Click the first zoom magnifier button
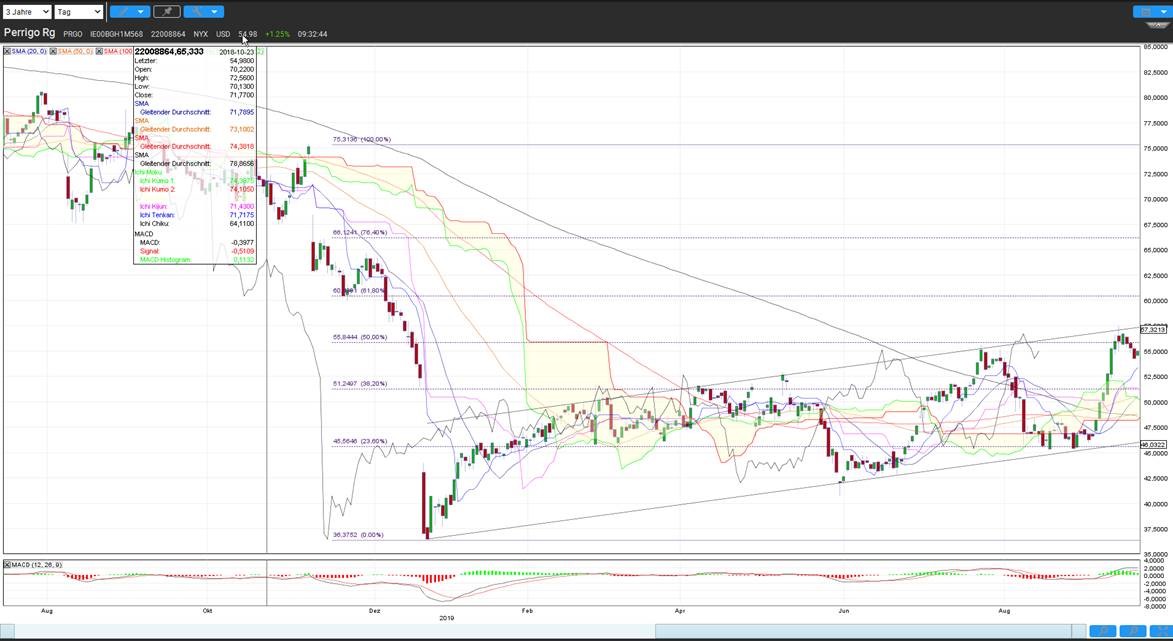 click(1102, 631)
